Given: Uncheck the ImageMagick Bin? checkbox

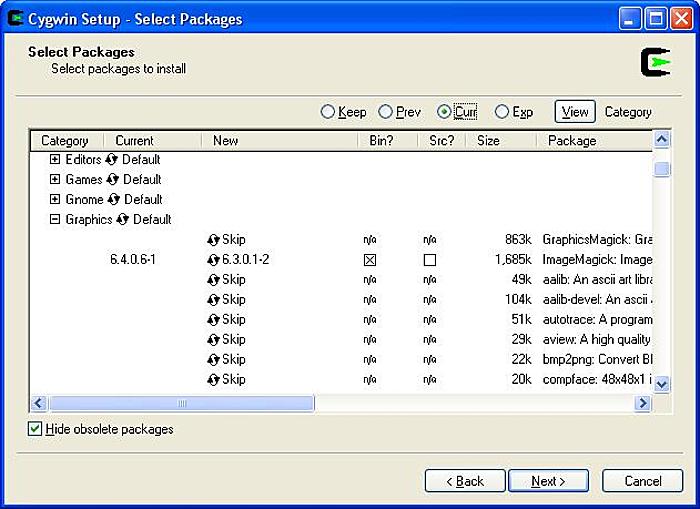Looking at the screenshot, I should (370, 260).
